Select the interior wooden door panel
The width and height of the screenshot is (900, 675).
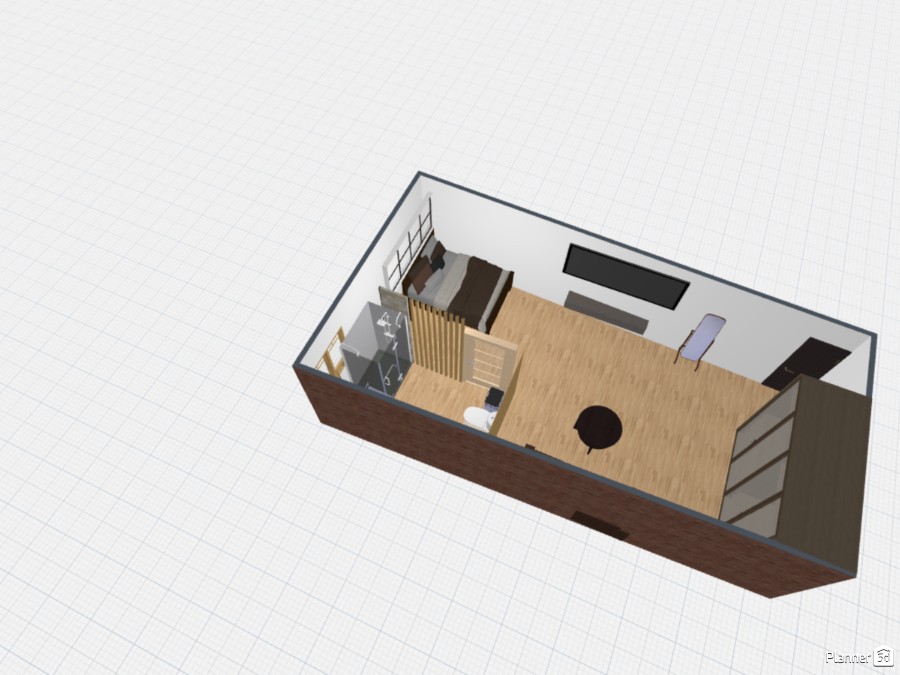(491, 358)
